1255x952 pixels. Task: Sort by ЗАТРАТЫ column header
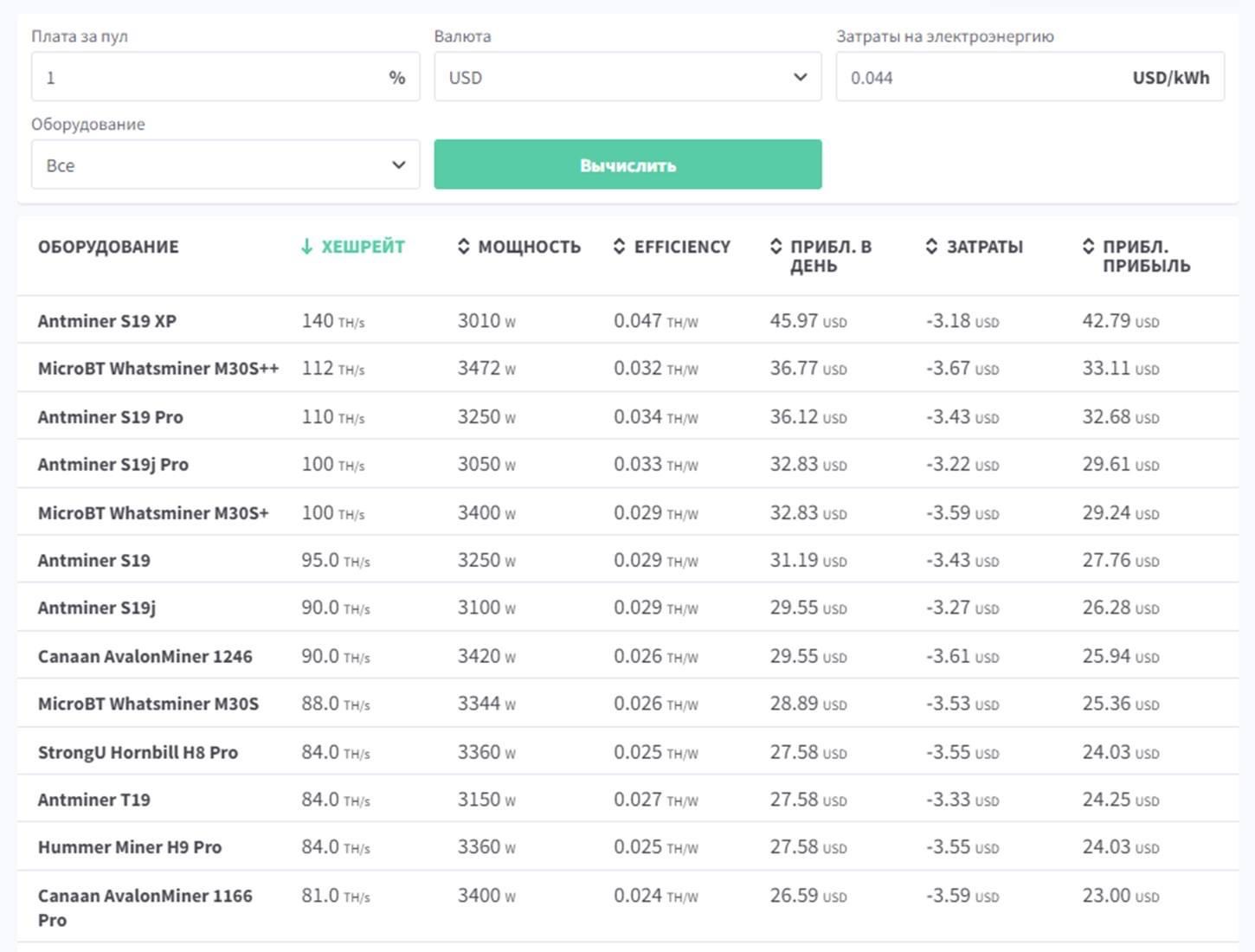984,247
